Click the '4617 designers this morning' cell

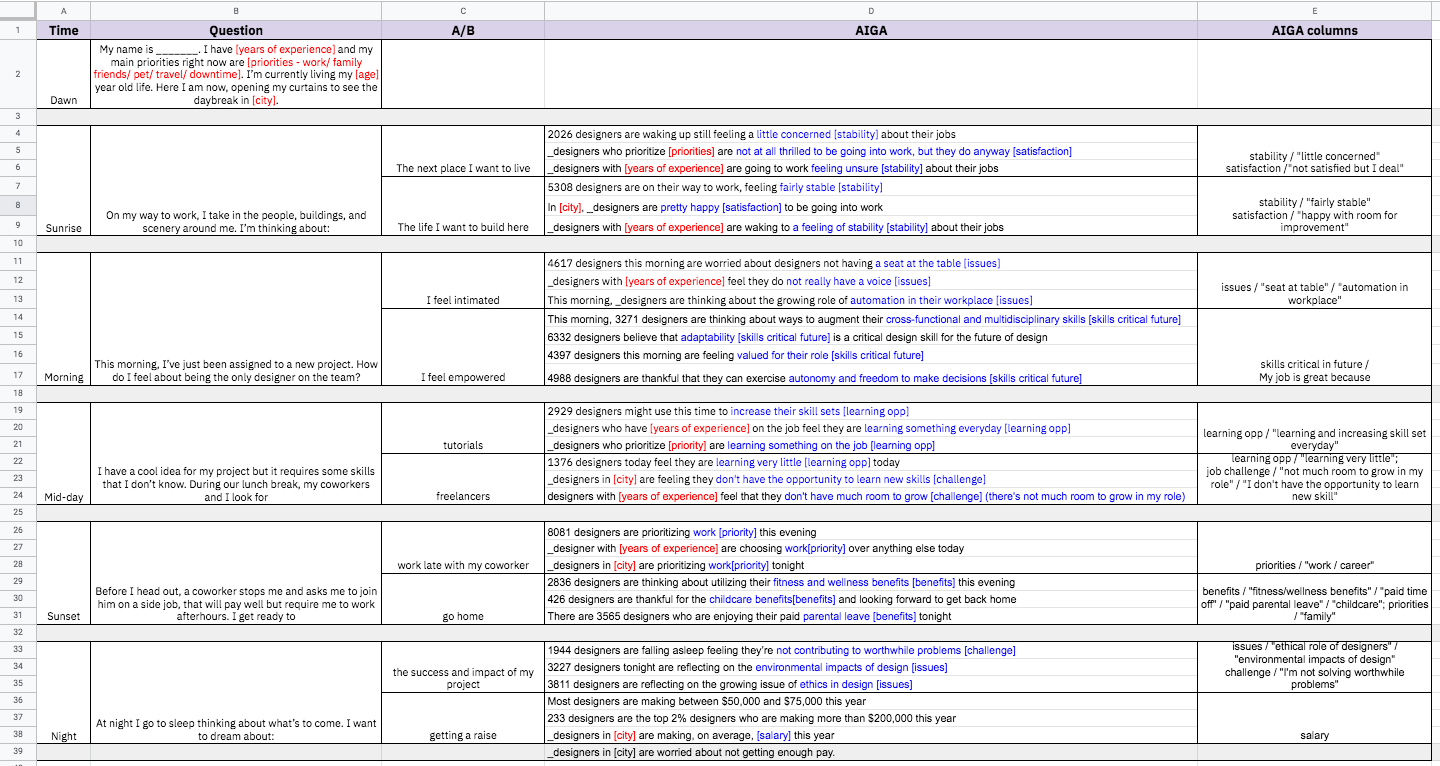(871, 263)
